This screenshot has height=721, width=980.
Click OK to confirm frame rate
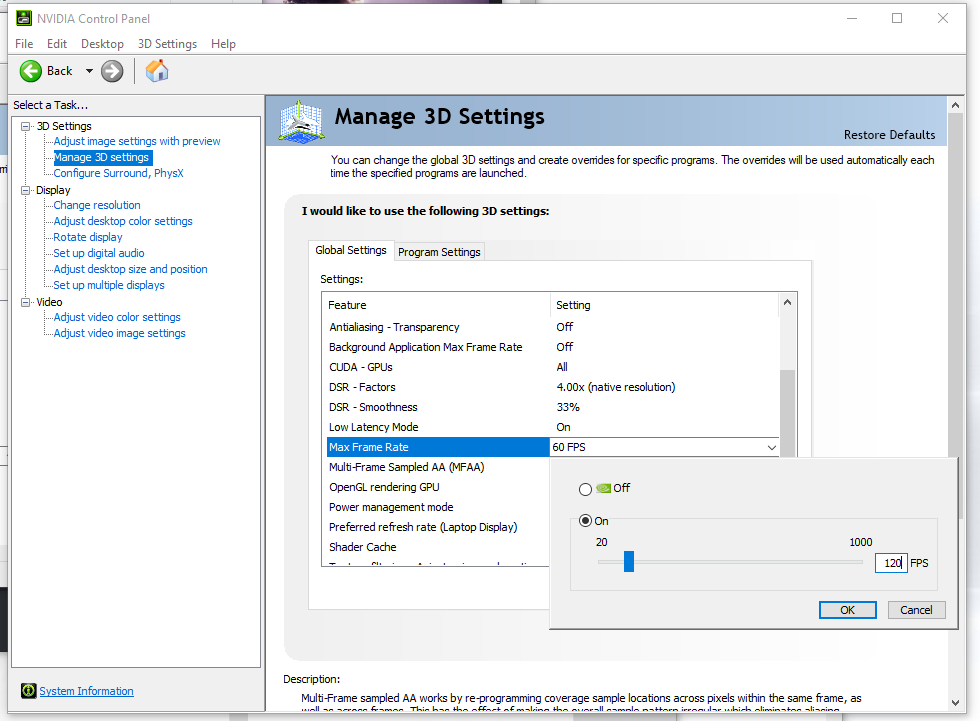click(x=847, y=610)
